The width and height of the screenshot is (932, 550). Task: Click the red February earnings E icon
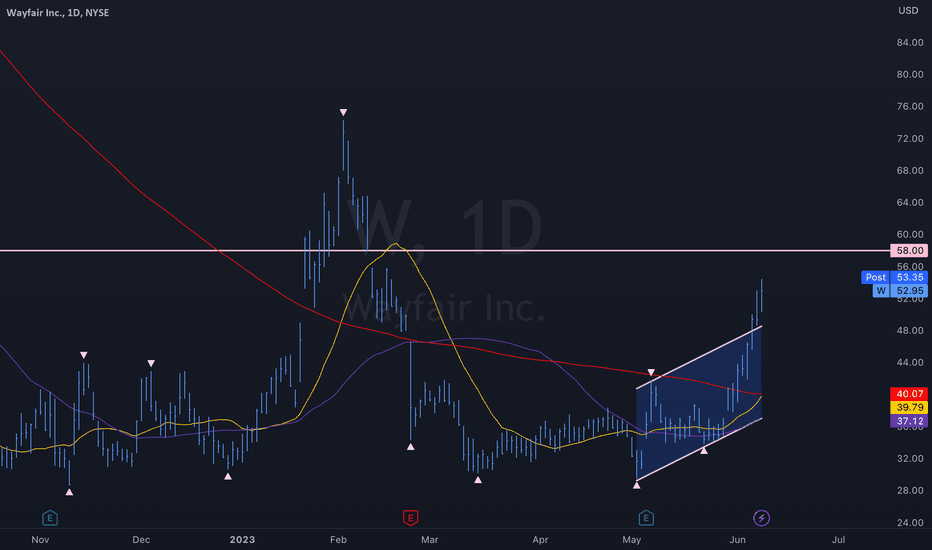pos(410,518)
